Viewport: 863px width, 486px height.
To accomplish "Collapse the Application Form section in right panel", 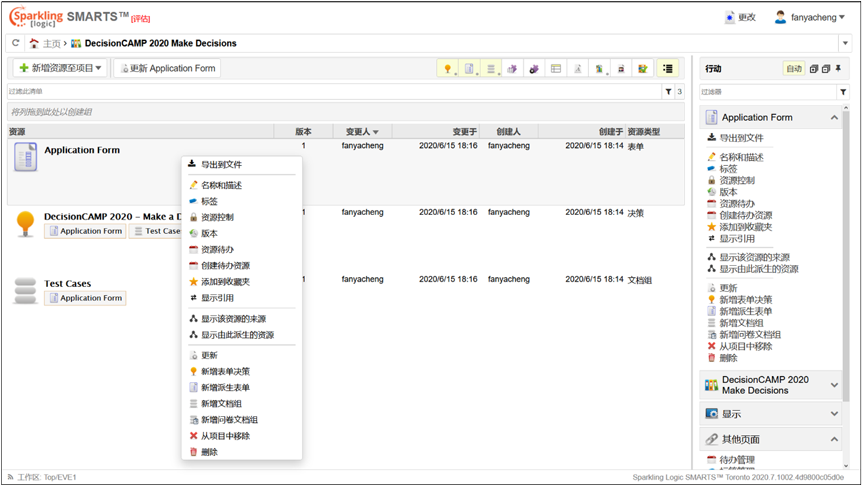I will [x=834, y=118].
